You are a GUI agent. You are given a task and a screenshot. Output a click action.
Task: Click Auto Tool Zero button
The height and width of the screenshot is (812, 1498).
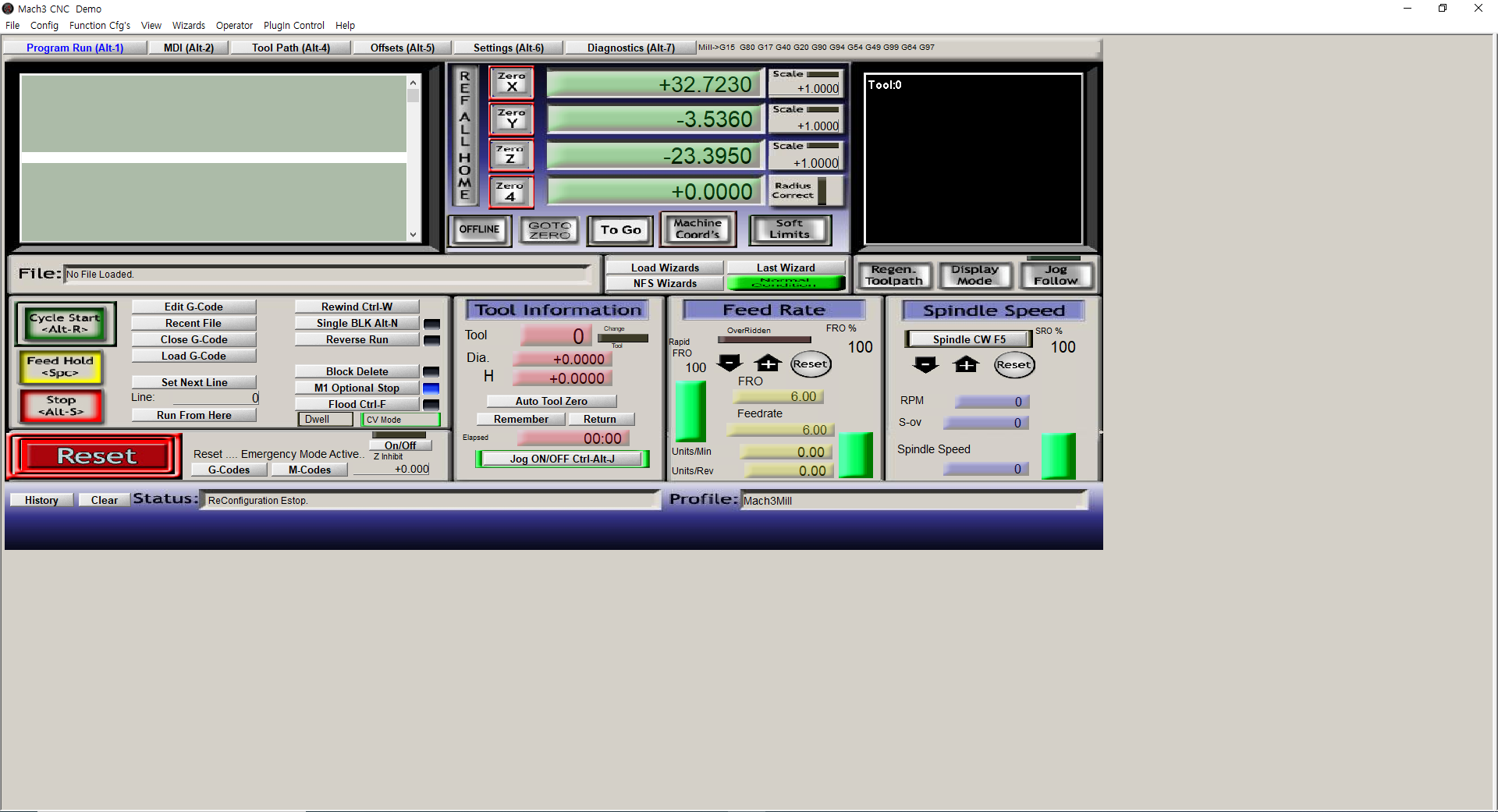click(552, 401)
